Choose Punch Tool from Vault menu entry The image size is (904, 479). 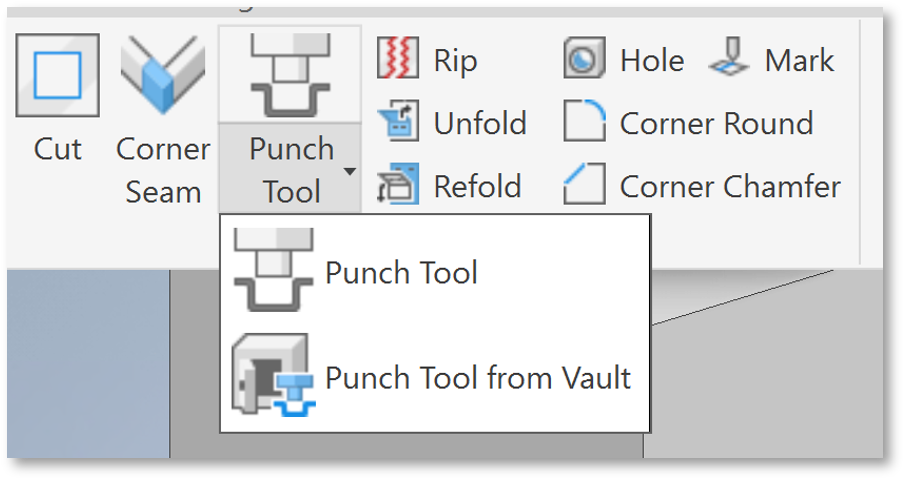435,378
